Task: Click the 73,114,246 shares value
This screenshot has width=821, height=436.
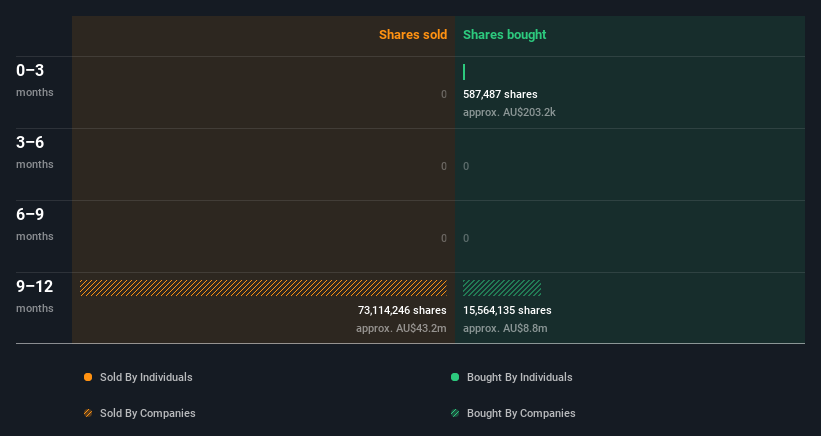Action: tap(402, 310)
